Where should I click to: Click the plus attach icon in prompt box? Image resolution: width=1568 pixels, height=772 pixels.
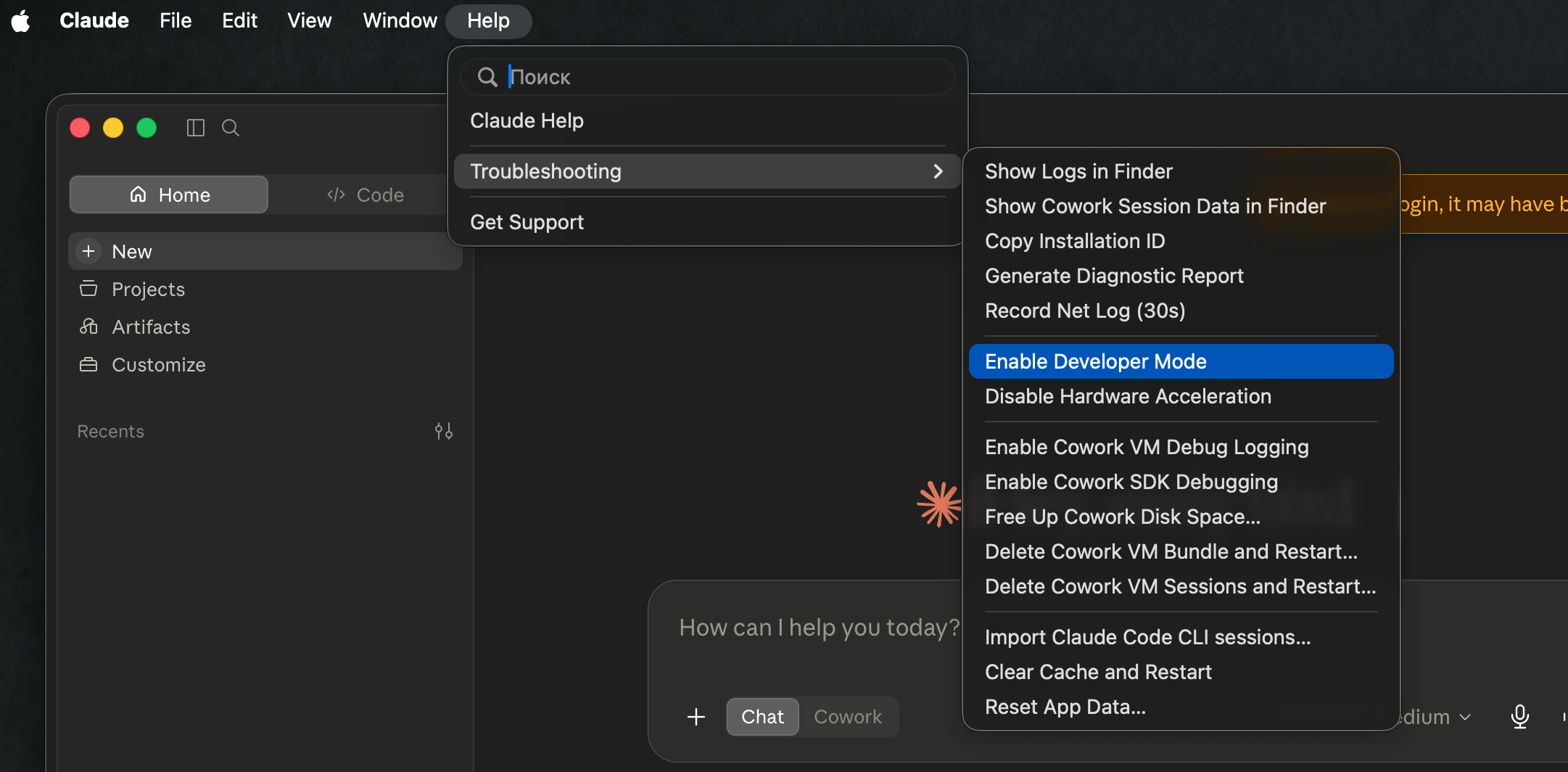pyautogui.click(x=696, y=717)
